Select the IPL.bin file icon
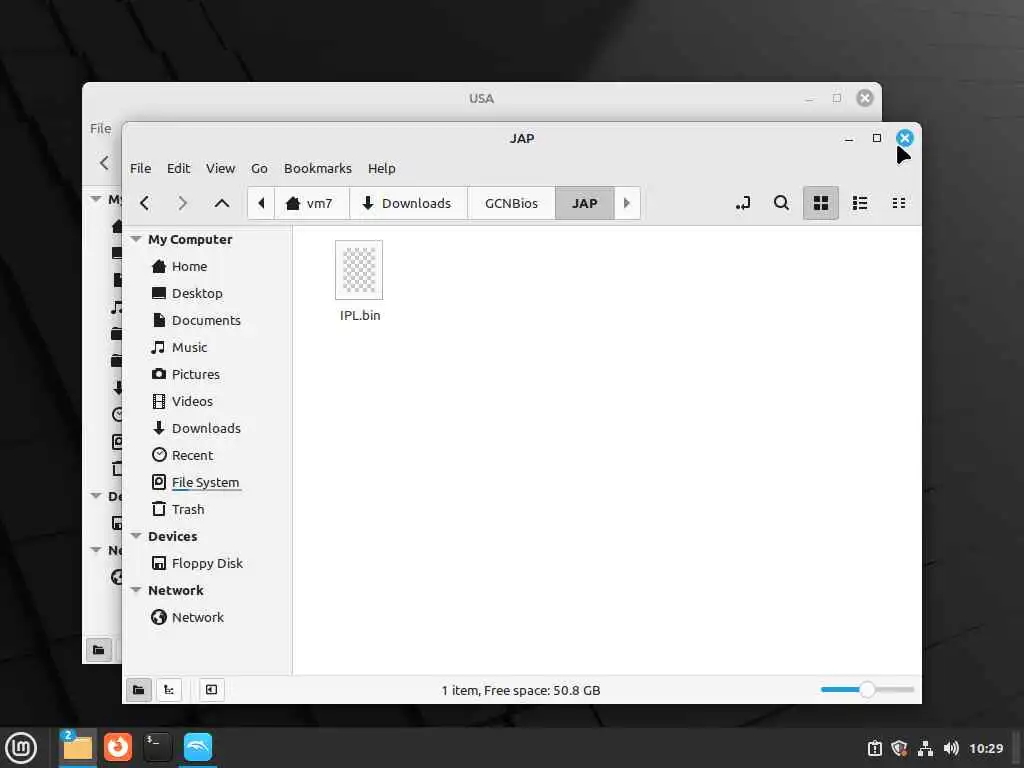 click(359, 270)
